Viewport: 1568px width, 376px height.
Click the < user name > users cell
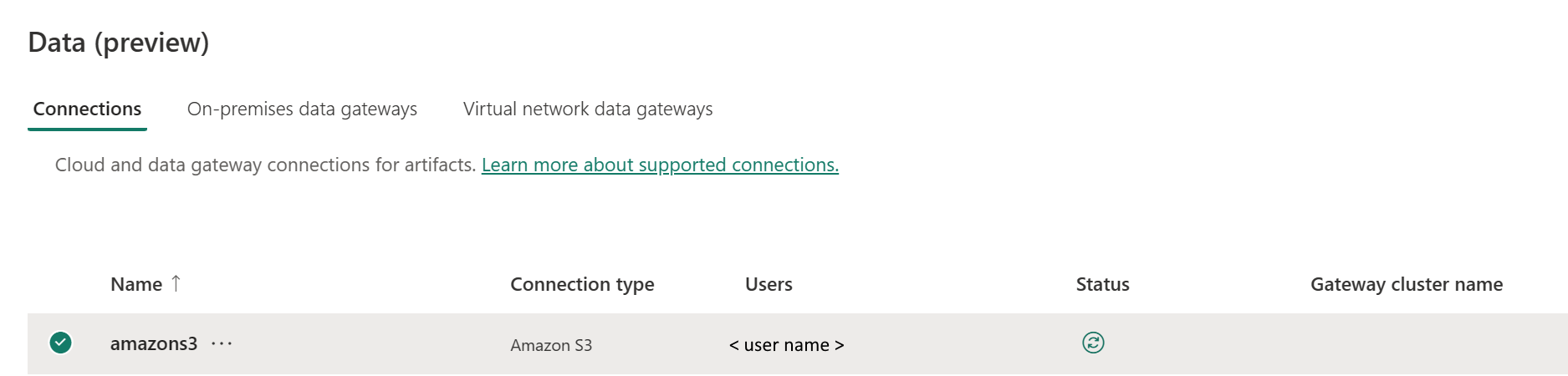pyautogui.click(x=786, y=345)
